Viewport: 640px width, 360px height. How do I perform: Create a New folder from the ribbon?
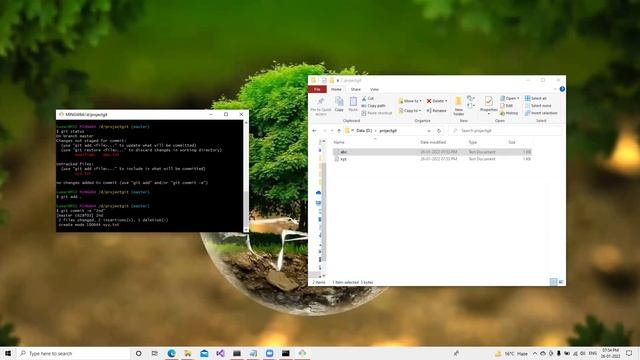pyautogui.click(x=458, y=106)
